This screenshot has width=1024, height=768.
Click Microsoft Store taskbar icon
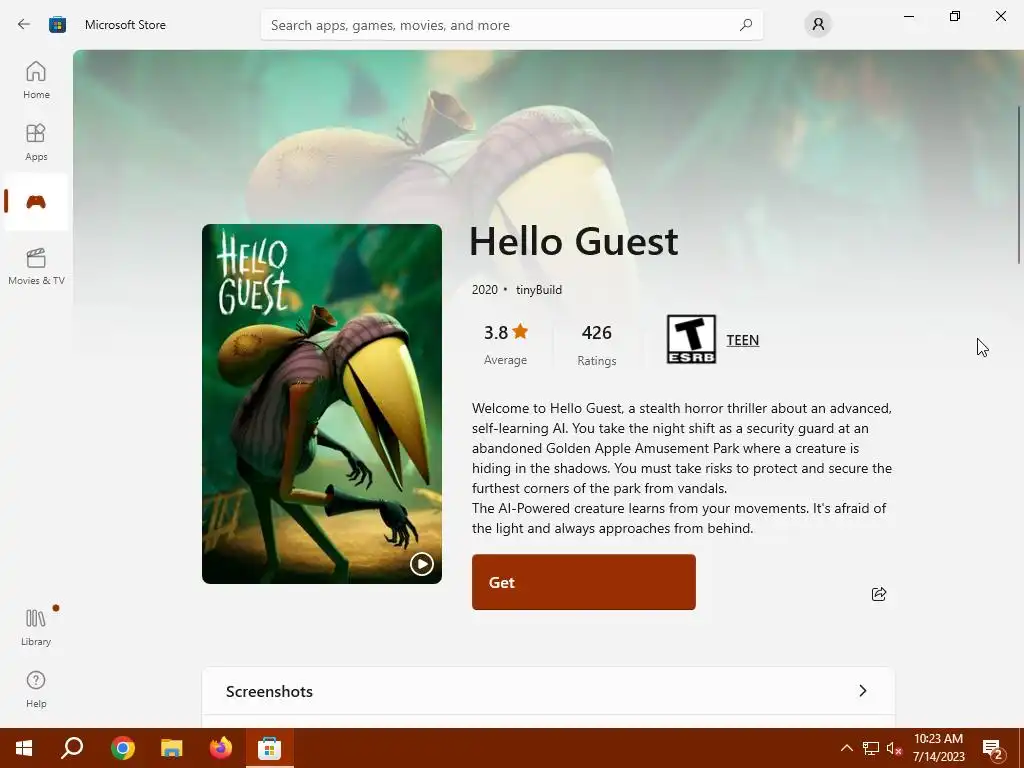click(x=269, y=748)
